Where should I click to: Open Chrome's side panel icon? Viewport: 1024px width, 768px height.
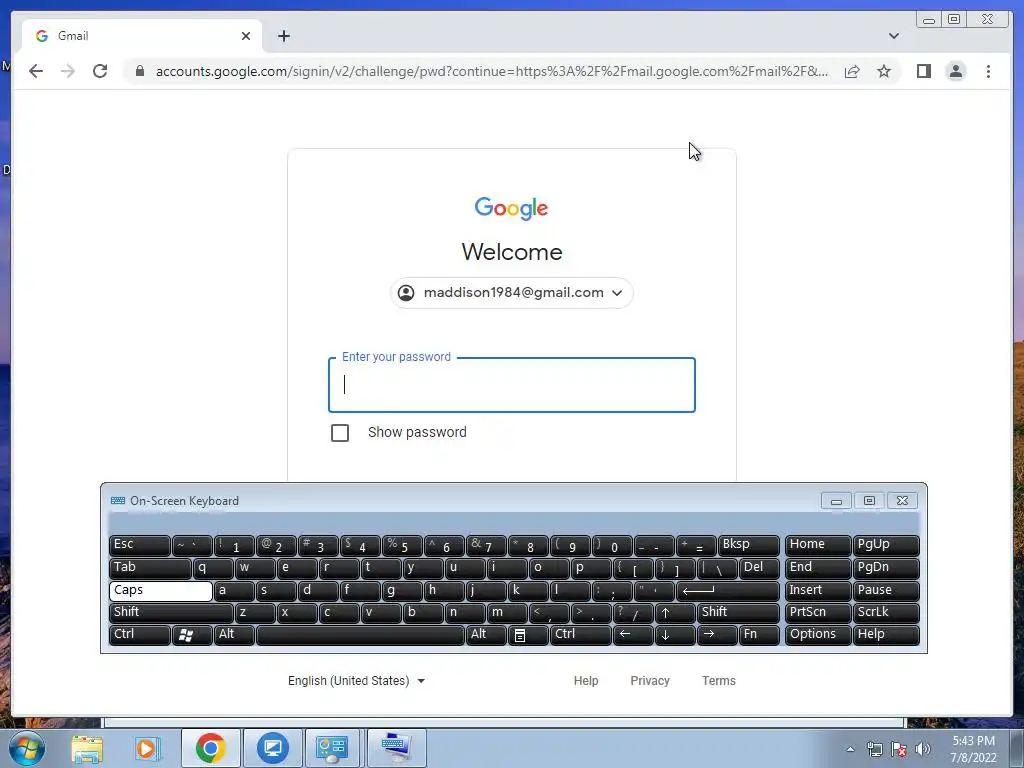(x=923, y=71)
